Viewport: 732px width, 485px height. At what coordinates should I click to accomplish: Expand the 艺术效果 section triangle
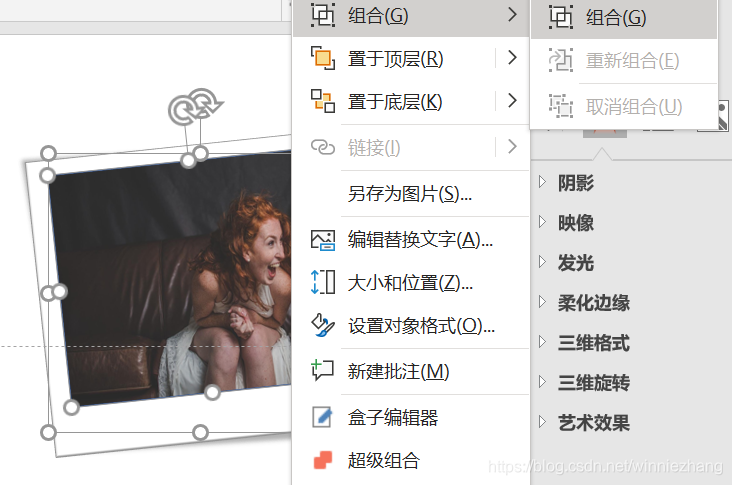click(x=542, y=422)
